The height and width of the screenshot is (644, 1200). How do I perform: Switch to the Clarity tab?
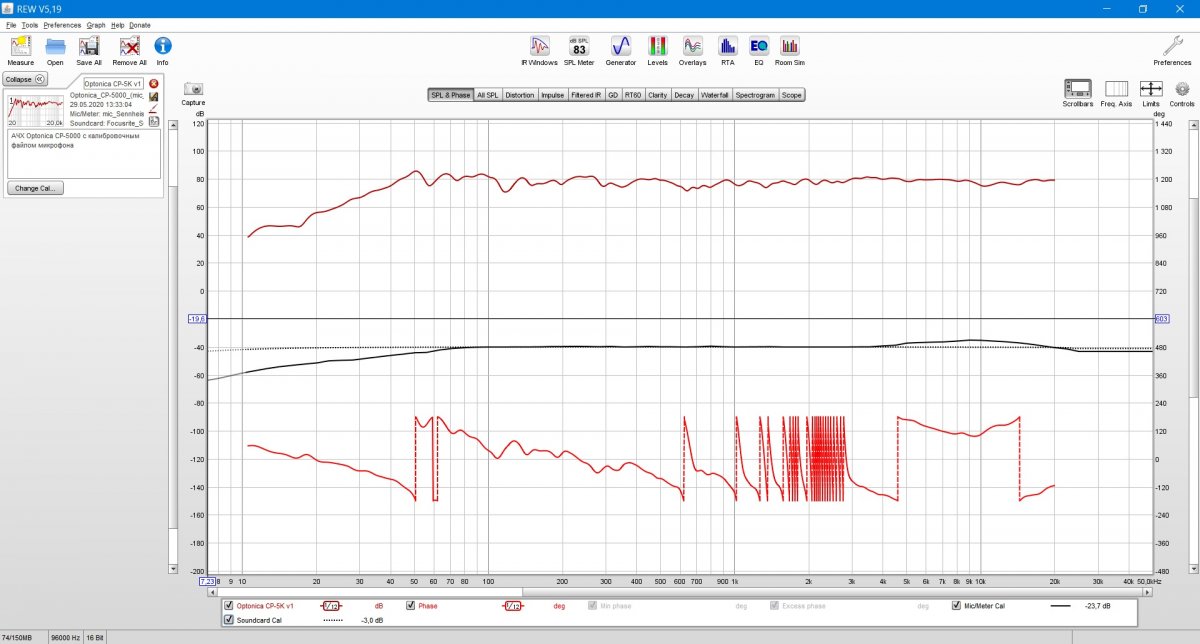pyautogui.click(x=657, y=95)
